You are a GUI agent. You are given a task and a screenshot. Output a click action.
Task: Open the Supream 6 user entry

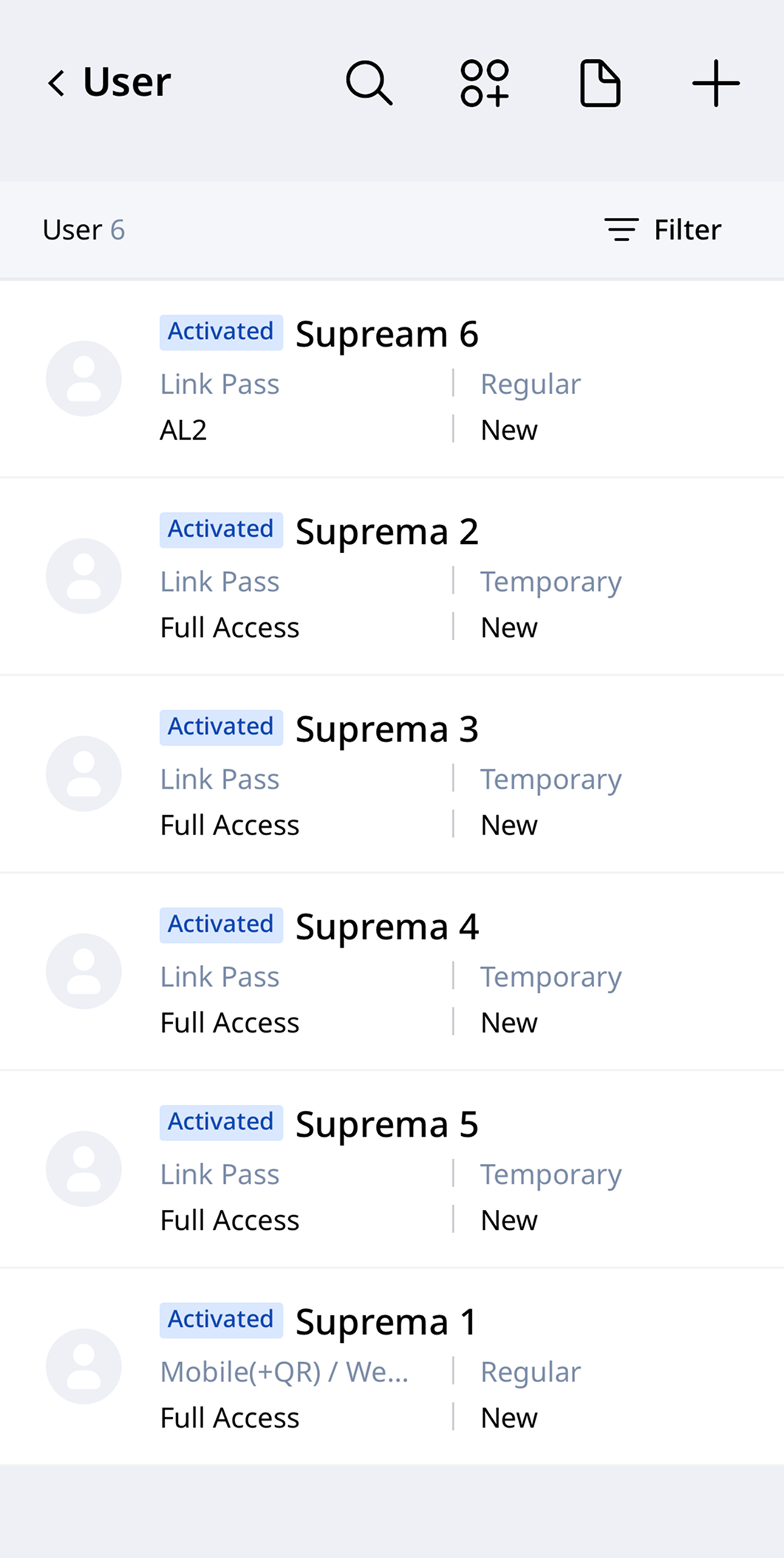coord(387,334)
